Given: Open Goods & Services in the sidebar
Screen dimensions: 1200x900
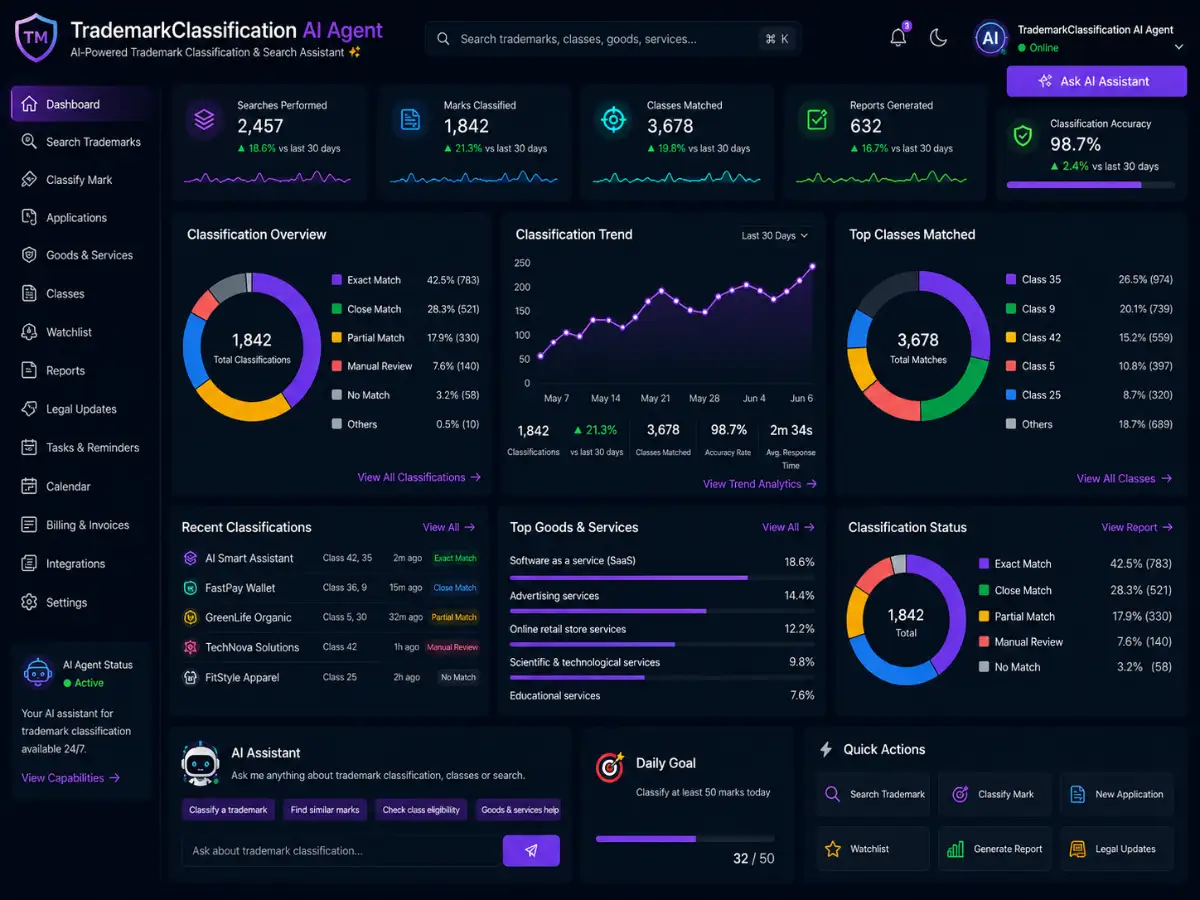Looking at the screenshot, I should (x=80, y=255).
